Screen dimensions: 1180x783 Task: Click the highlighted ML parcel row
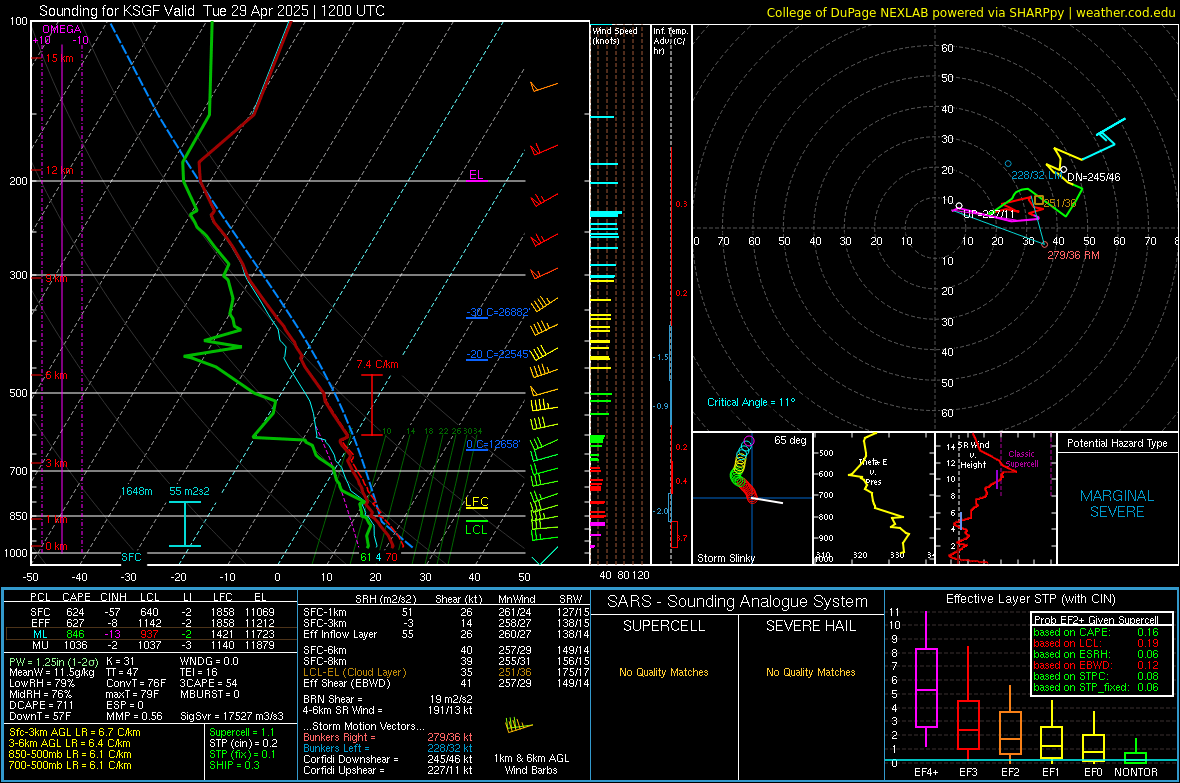(151, 634)
